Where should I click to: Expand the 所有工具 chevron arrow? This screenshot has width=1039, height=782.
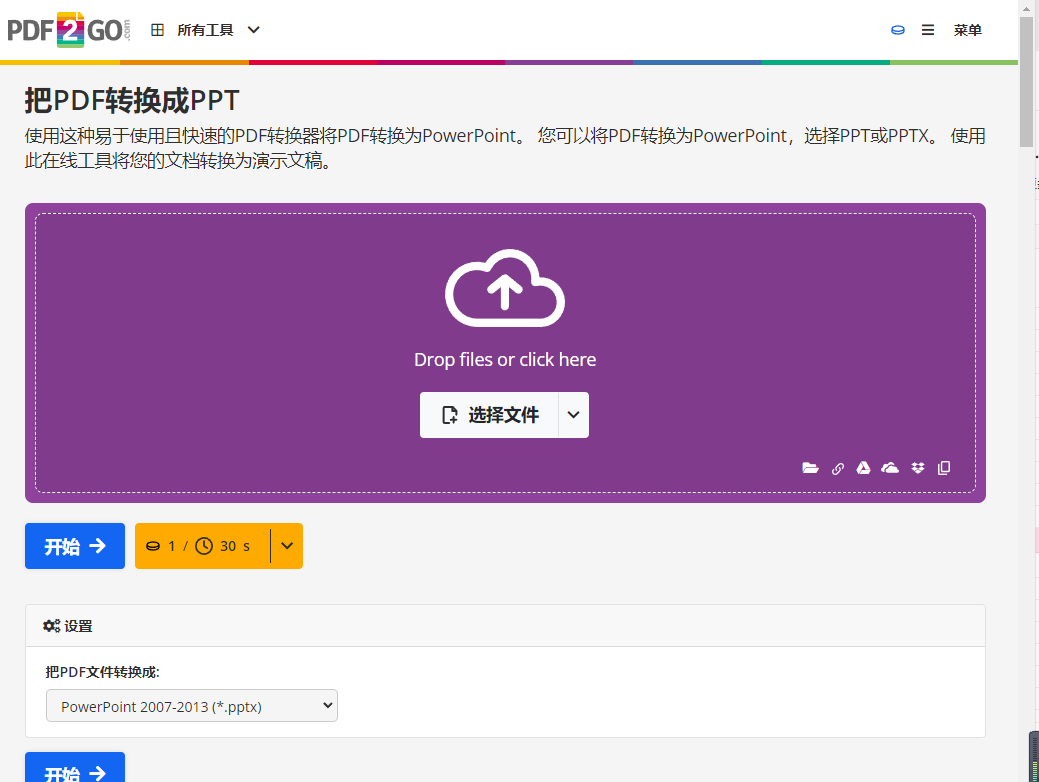[253, 30]
